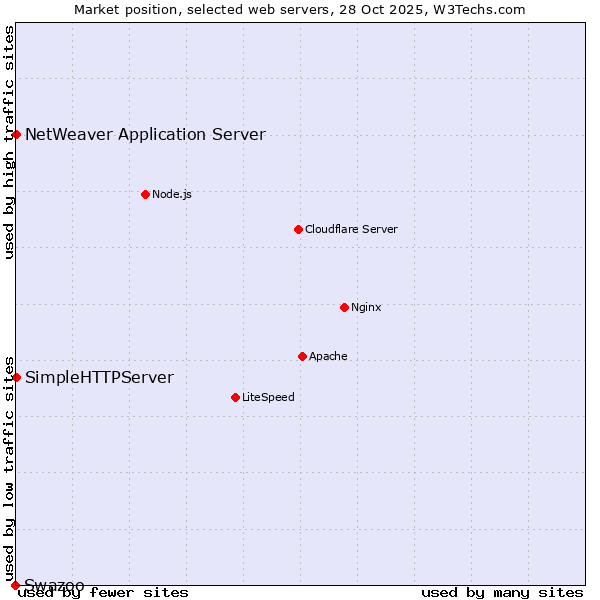Click the chart title mentioning W3Techs.com

click(300, 9)
